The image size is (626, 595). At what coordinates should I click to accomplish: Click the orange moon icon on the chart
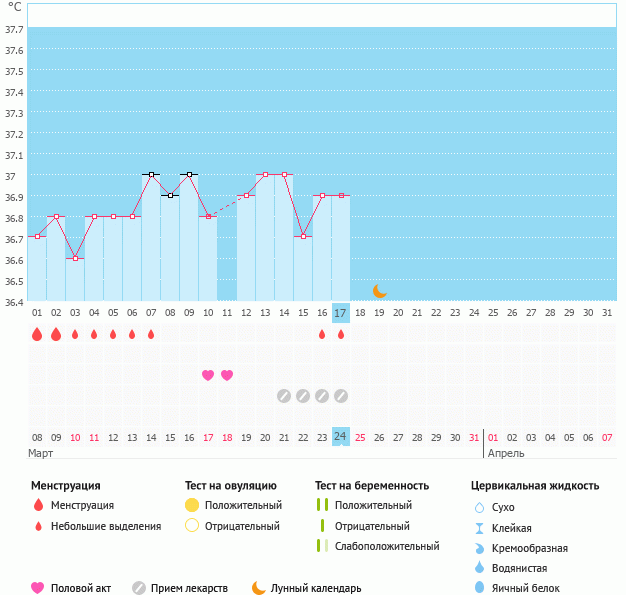(379, 291)
